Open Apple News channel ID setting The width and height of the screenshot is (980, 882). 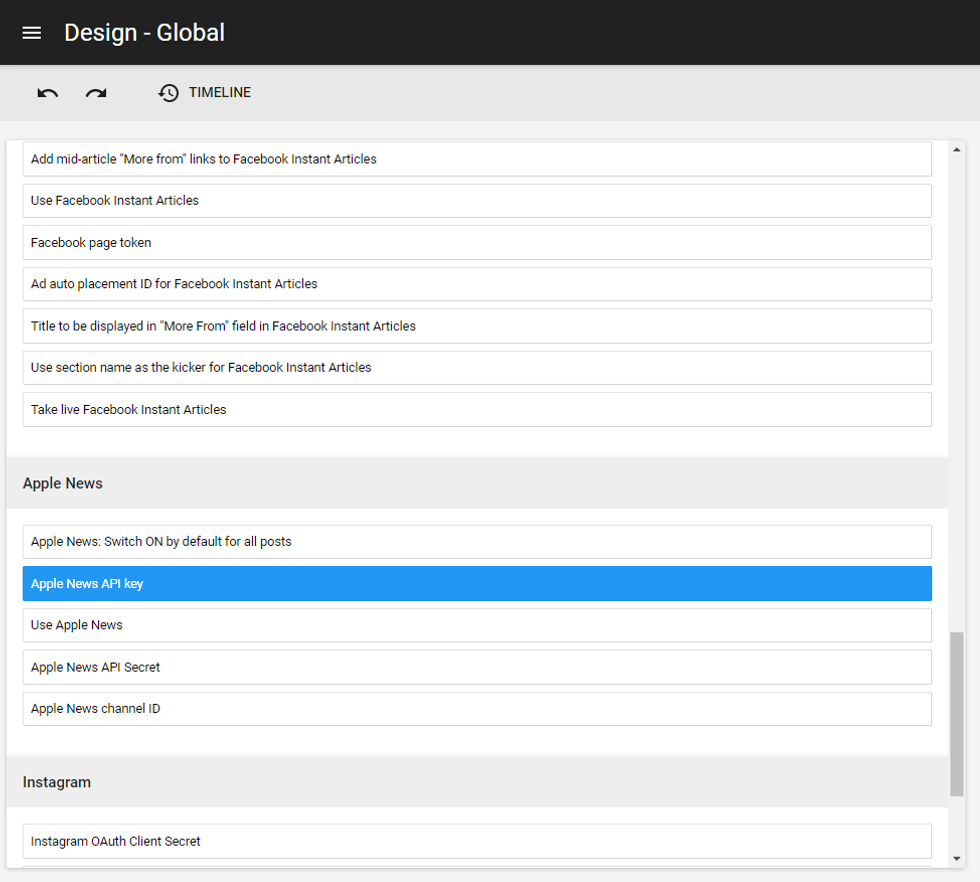(477, 709)
